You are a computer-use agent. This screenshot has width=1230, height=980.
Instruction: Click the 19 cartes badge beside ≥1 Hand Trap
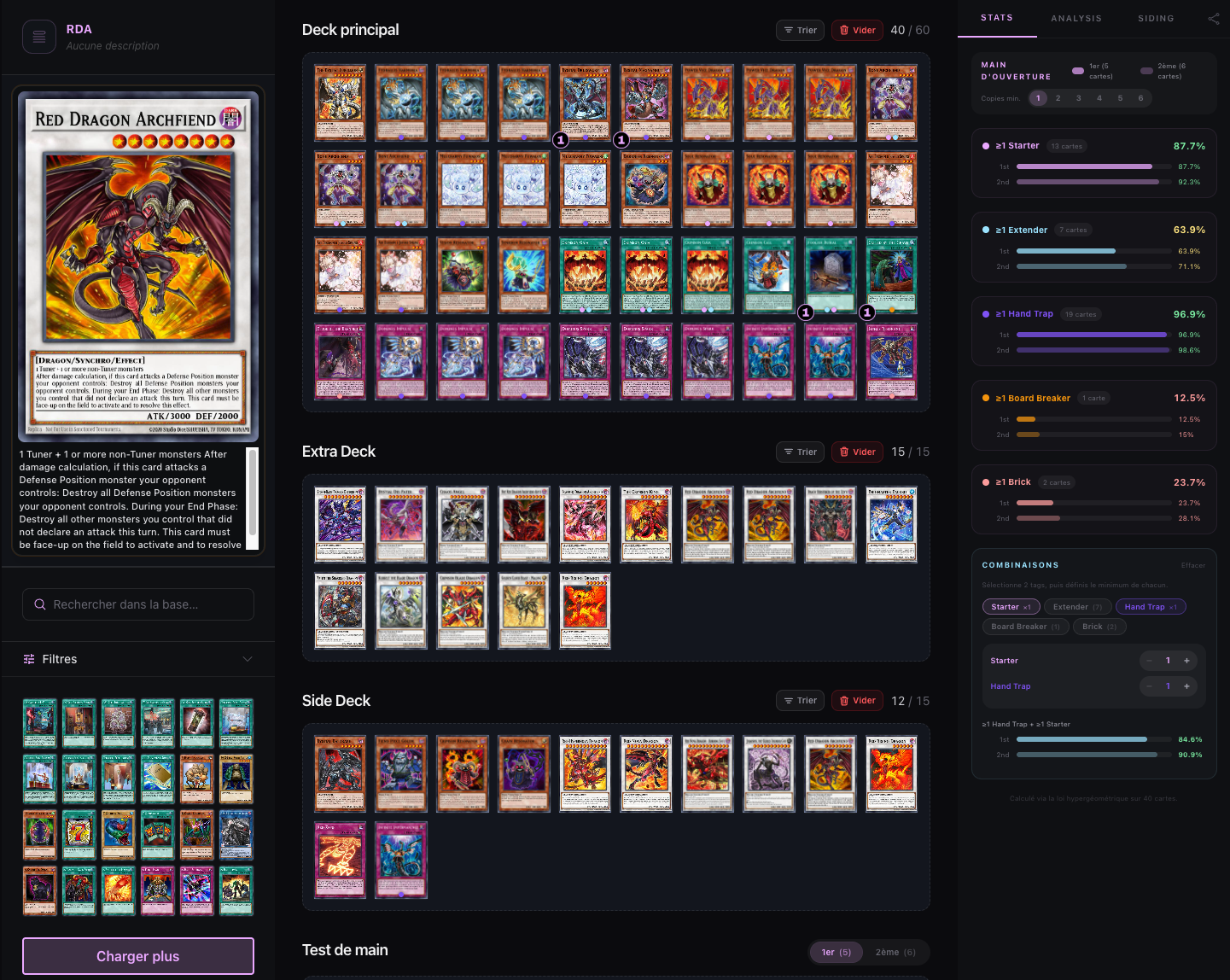1080,314
